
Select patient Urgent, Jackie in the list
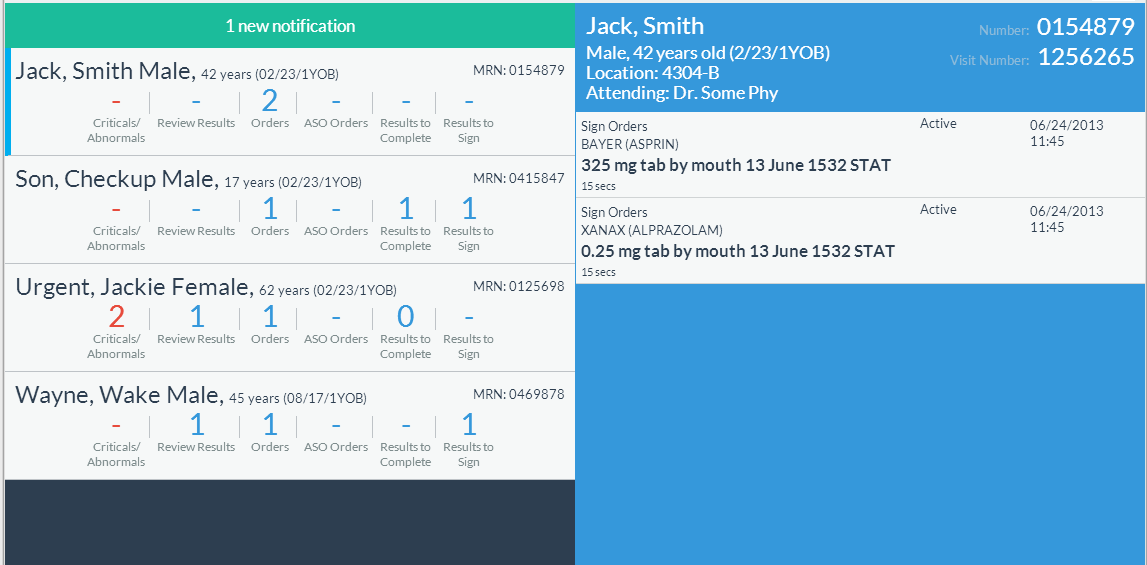click(133, 287)
